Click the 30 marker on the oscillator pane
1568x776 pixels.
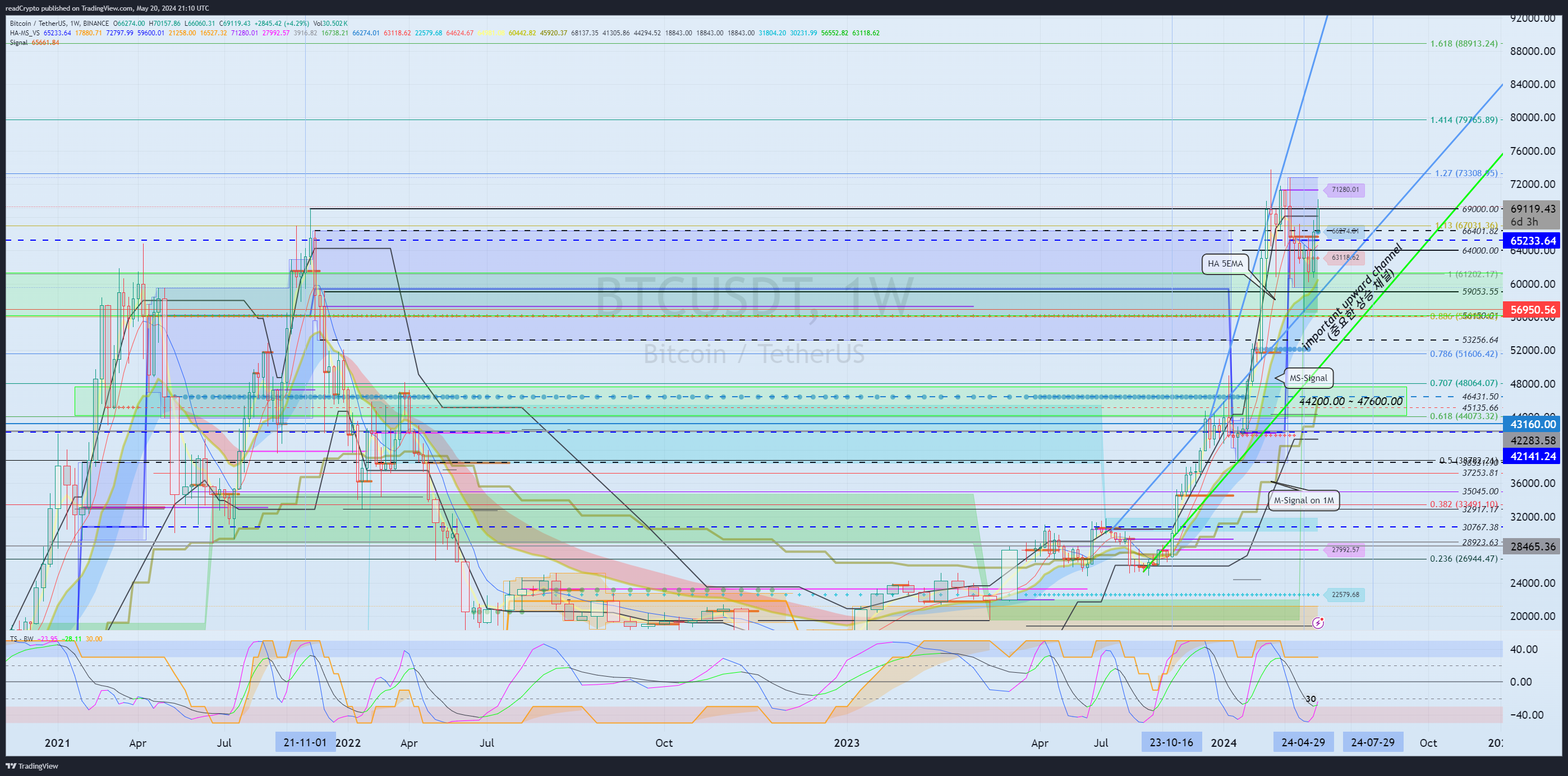click(x=1311, y=699)
